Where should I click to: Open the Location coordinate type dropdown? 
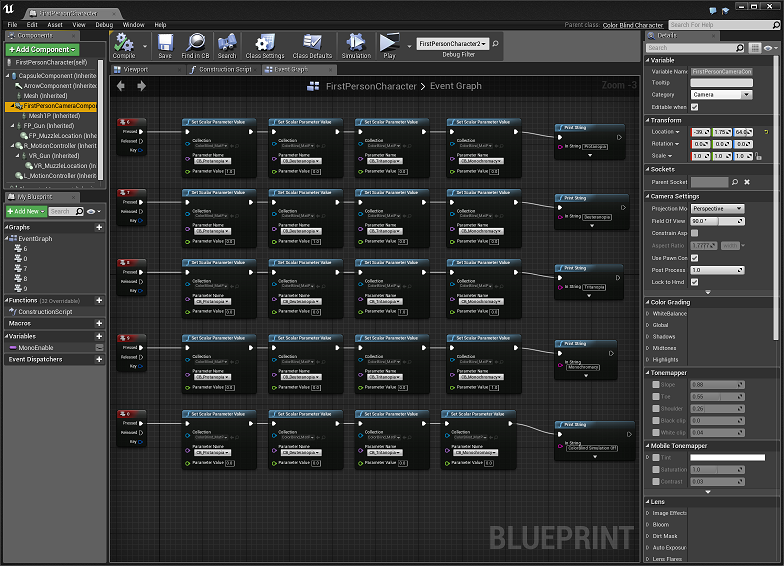tap(665, 132)
